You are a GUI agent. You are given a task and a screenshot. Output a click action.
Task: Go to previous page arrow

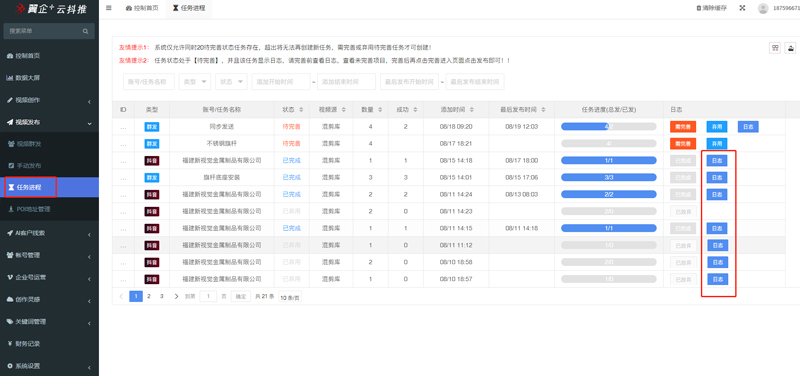click(121, 296)
